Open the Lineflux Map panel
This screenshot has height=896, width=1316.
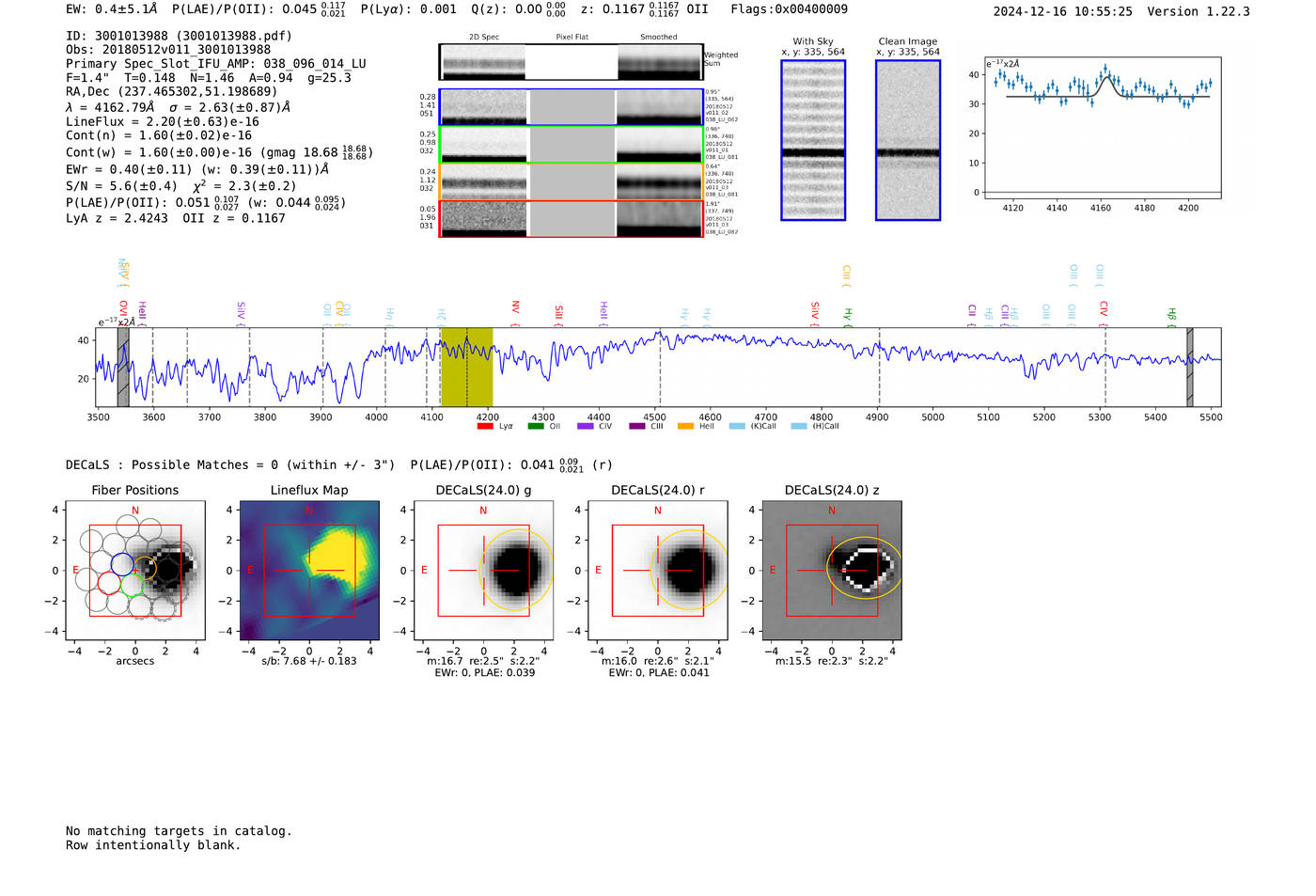(x=309, y=571)
